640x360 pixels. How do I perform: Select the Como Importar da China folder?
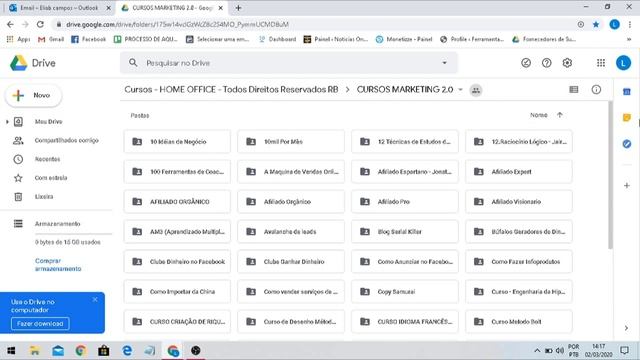(x=177, y=292)
